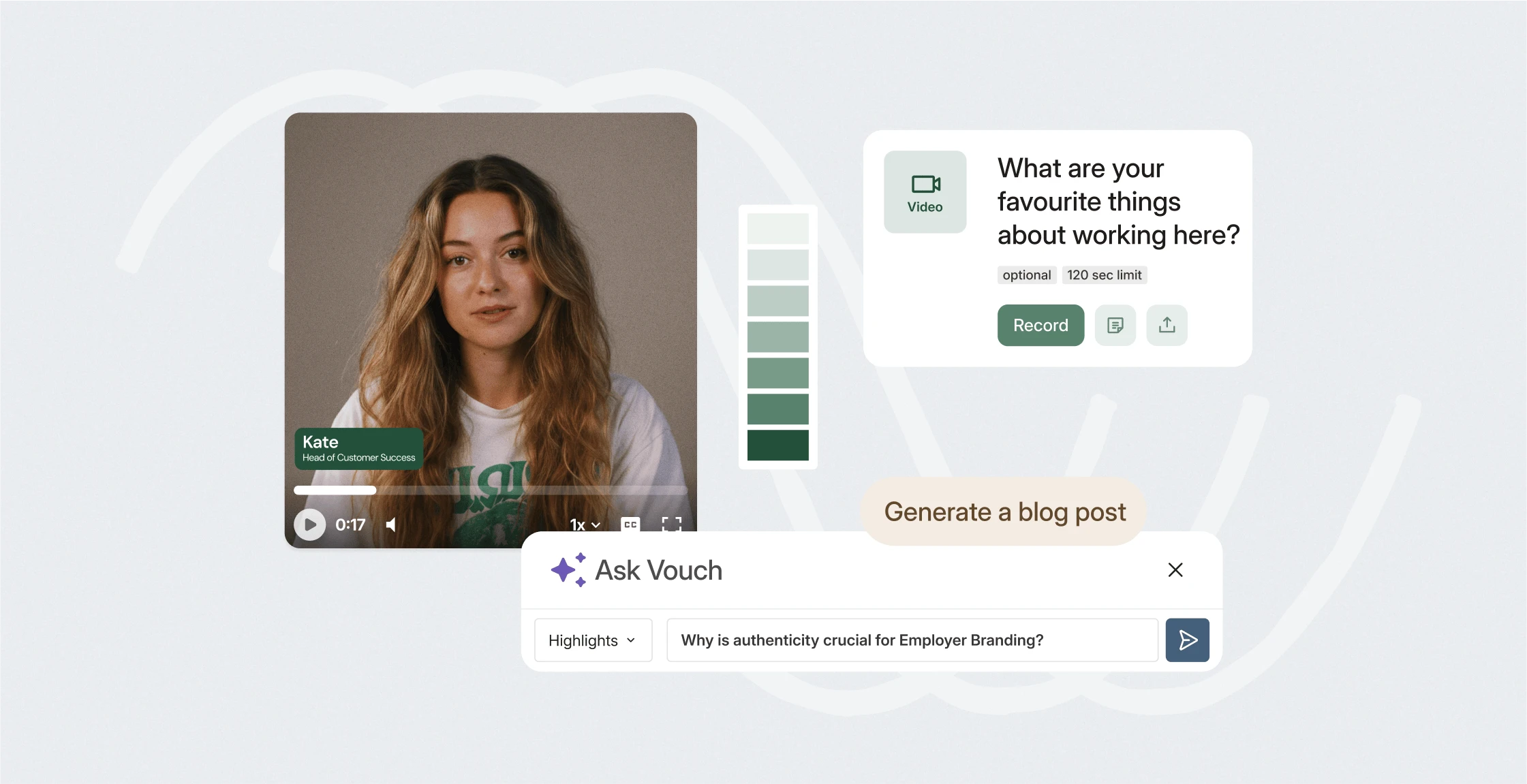This screenshot has width=1527, height=784.
Task: Toggle closed captions with the CC icon
Action: pos(630,524)
